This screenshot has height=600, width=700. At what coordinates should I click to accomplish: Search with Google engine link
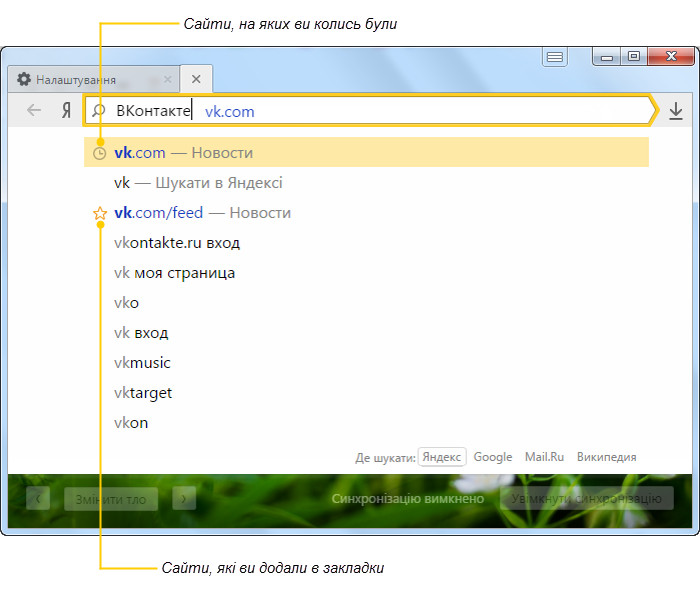coord(493,457)
